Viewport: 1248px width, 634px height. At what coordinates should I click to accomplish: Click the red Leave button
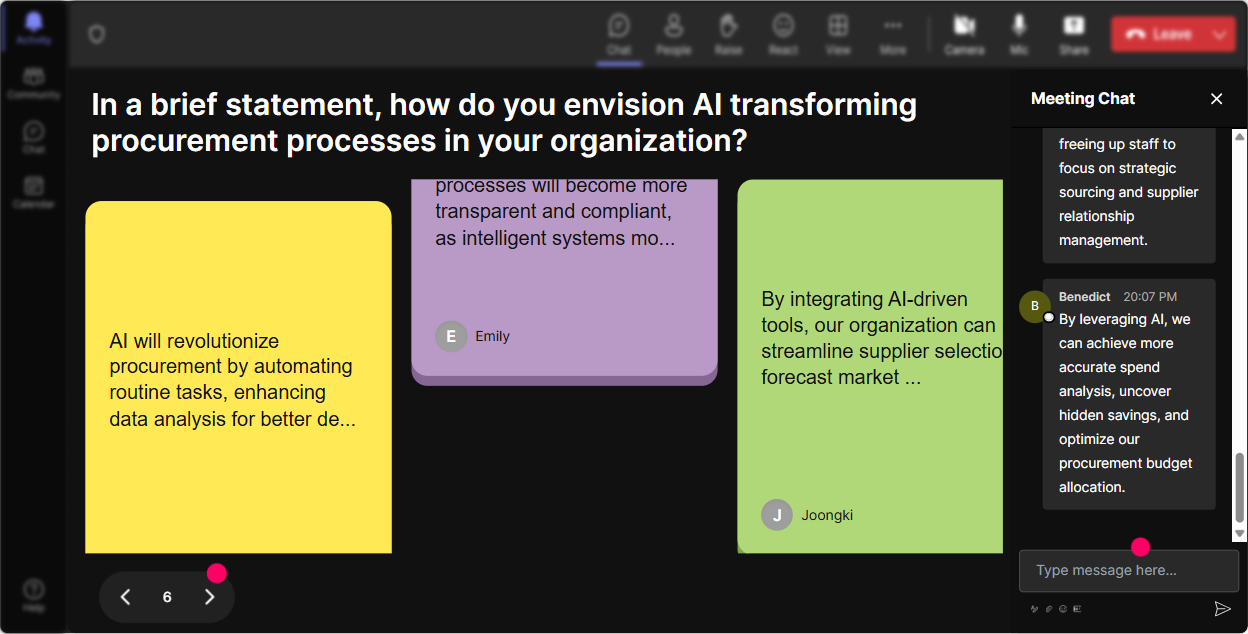(x=1158, y=34)
